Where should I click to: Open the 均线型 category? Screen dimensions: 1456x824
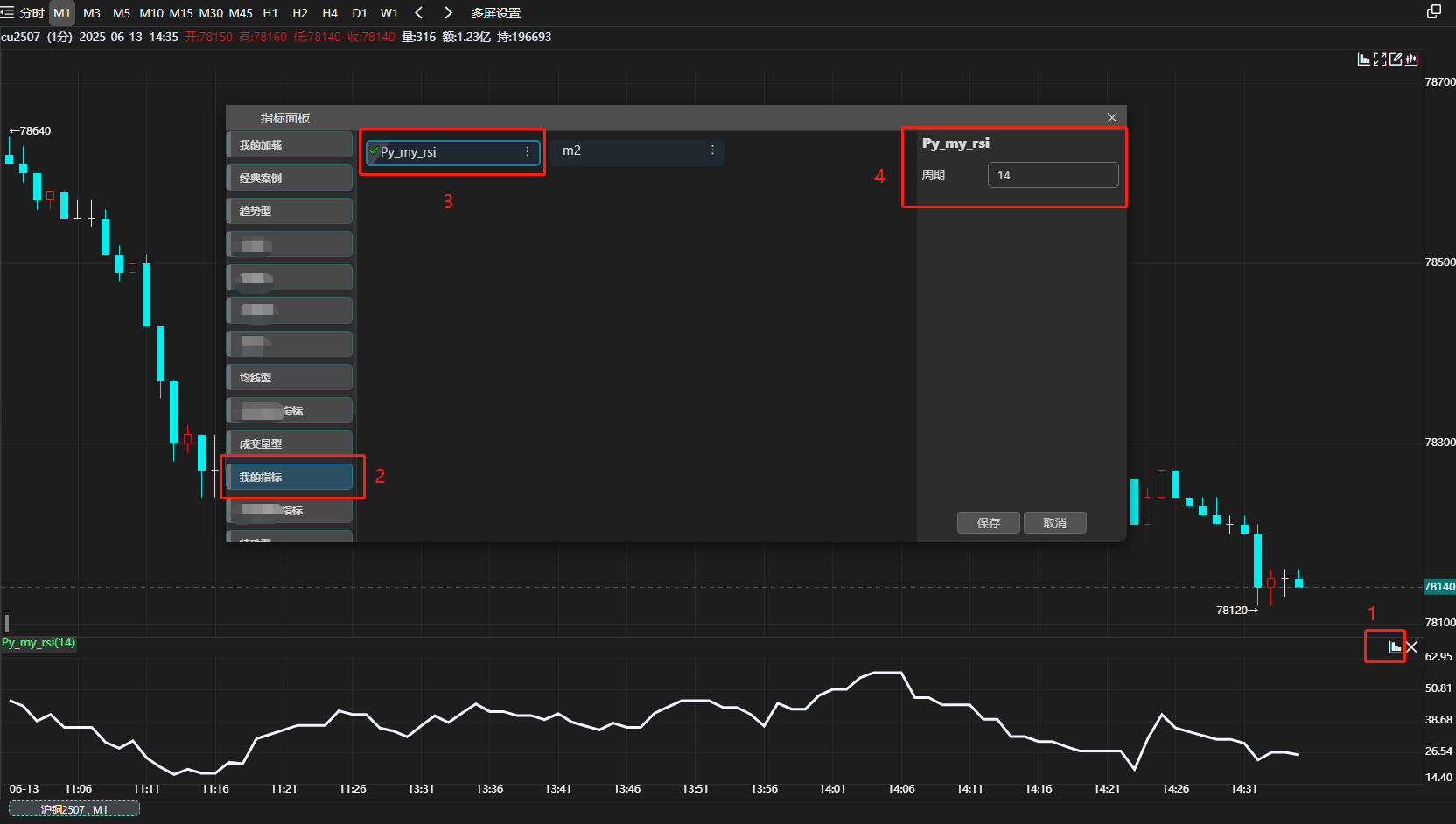290,378
